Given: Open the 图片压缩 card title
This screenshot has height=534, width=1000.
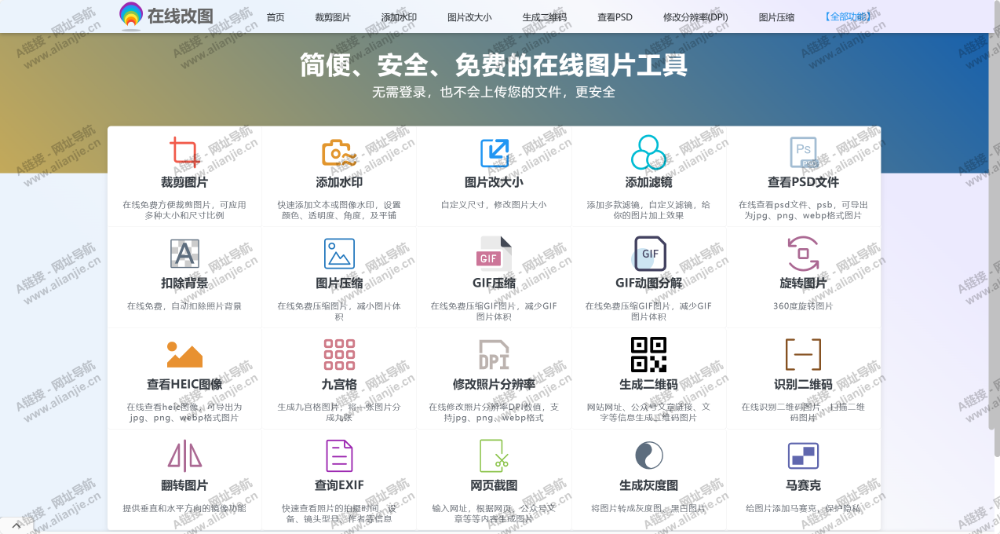Looking at the screenshot, I should [339, 283].
